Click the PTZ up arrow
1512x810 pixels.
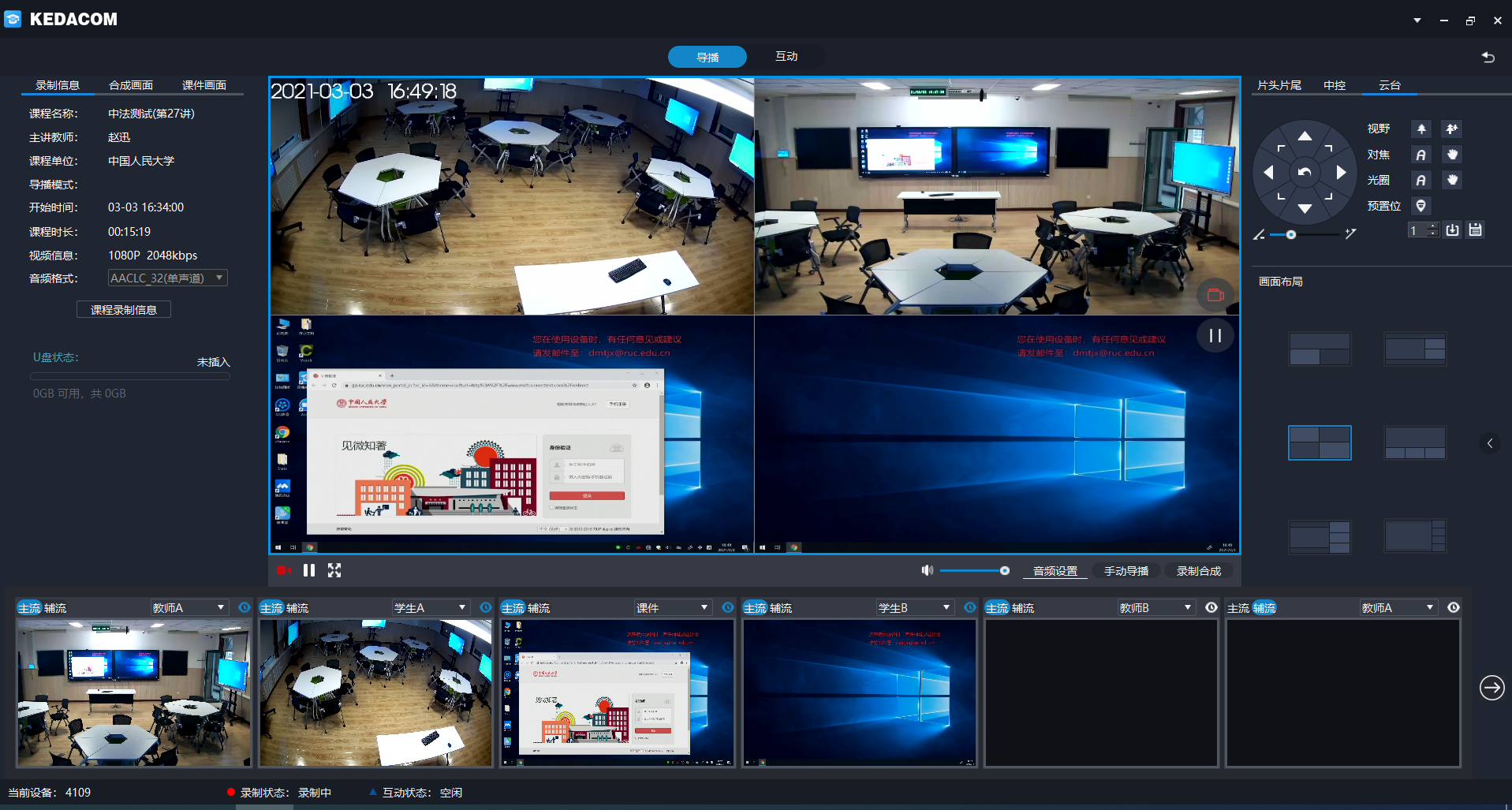1305,136
